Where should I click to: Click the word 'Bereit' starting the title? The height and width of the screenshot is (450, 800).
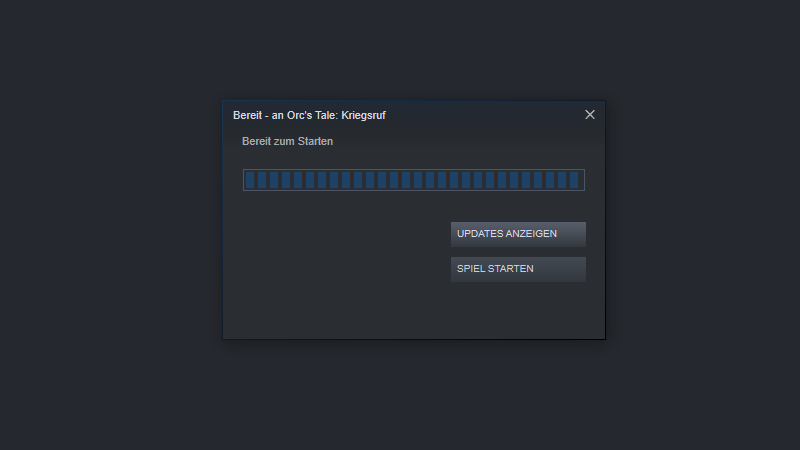[x=247, y=115]
